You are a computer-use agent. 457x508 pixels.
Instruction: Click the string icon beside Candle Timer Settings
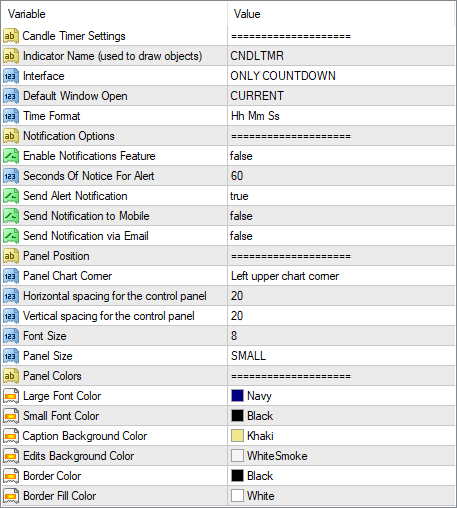click(x=11, y=36)
